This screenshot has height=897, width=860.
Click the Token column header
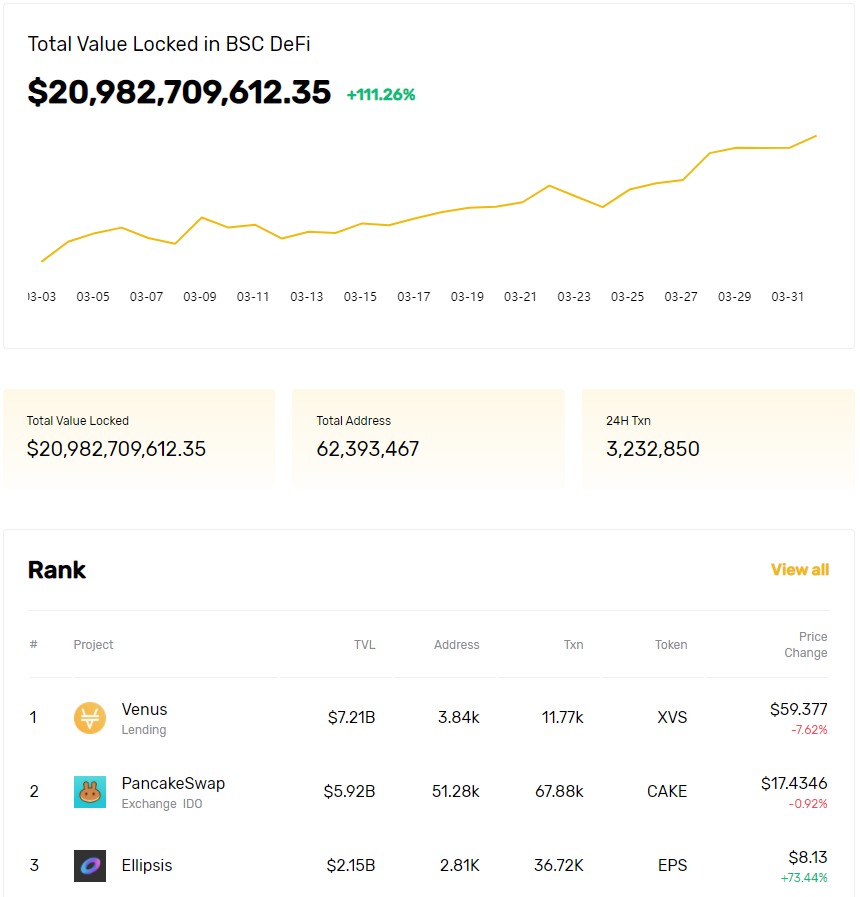[x=671, y=645]
